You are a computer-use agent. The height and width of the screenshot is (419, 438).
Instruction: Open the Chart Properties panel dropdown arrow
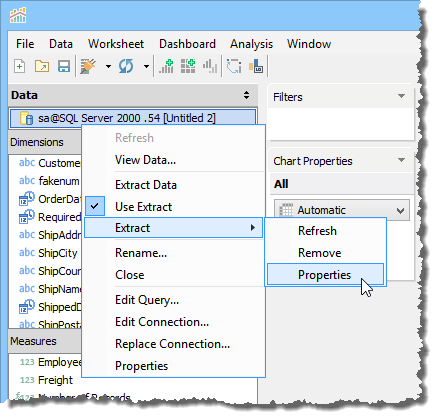tap(401, 160)
